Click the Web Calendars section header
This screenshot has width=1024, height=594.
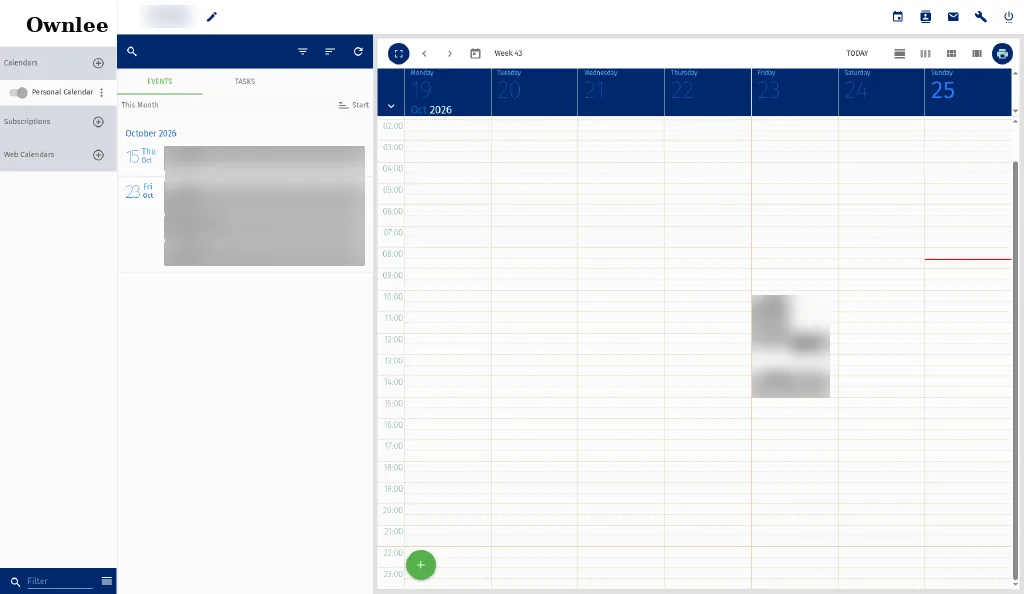point(58,155)
